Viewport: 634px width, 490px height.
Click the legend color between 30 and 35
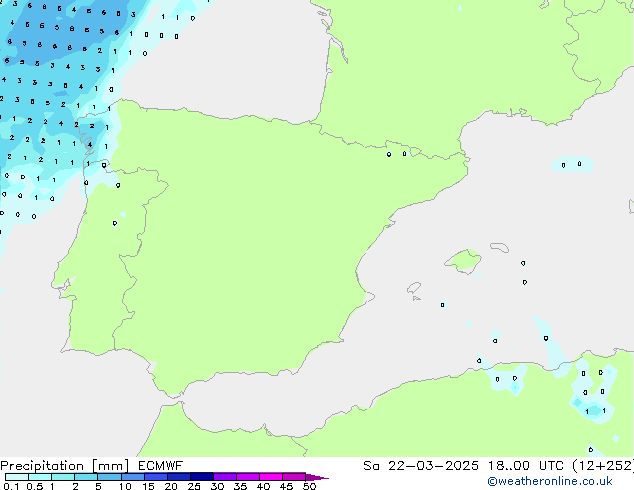coord(224,477)
